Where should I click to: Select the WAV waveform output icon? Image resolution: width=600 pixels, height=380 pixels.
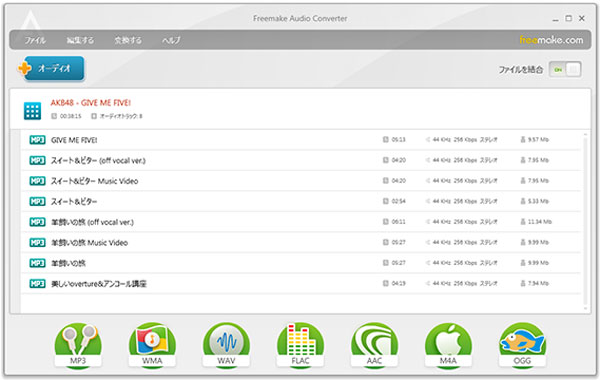click(x=226, y=346)
